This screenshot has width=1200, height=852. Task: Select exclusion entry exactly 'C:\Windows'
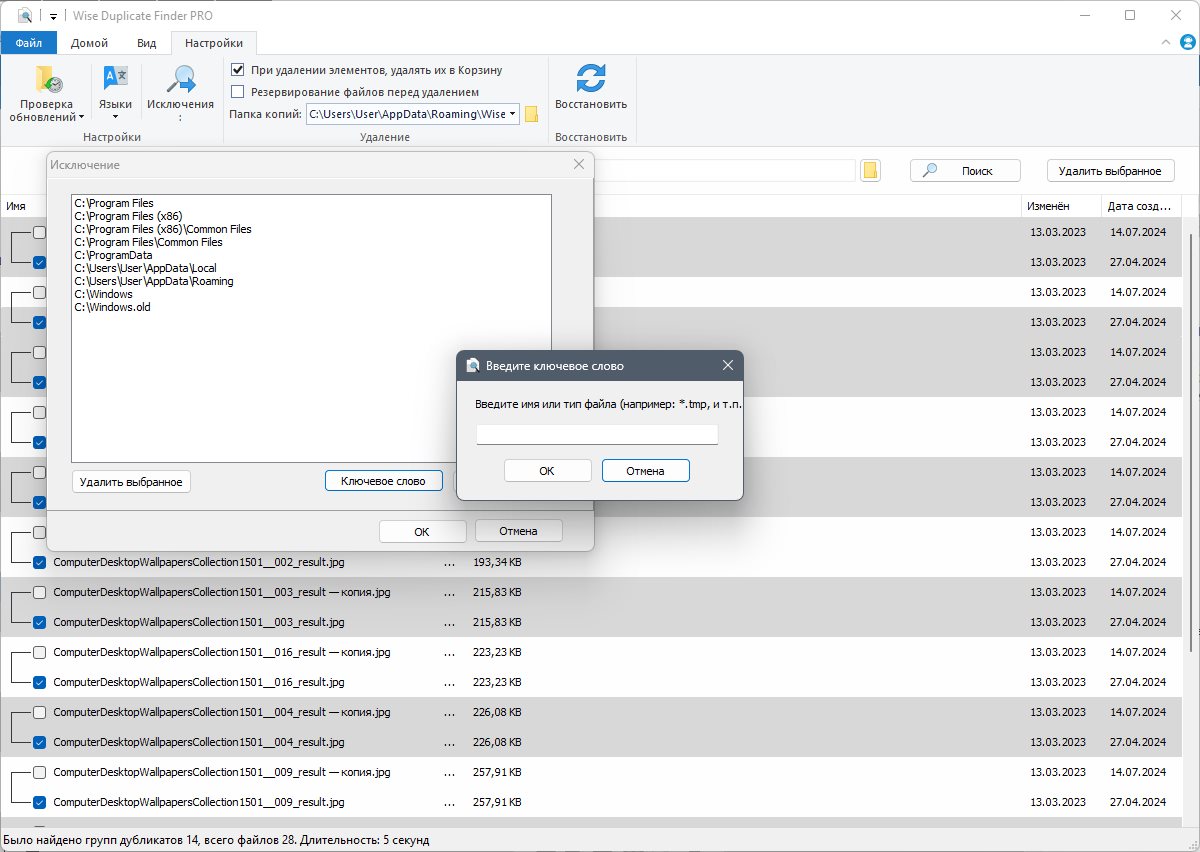(103, 294)
